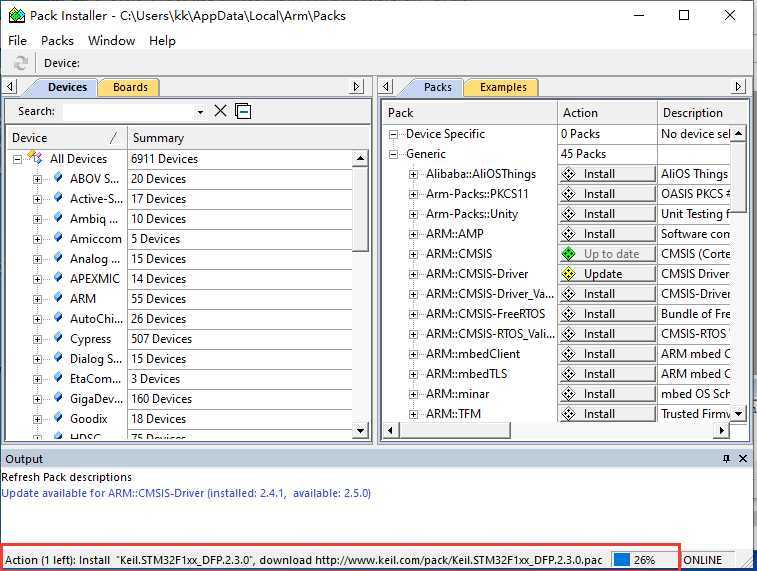This screenshot has height=571, width=757.
Task: Pin the Output panel
Action: coord(727,459)
